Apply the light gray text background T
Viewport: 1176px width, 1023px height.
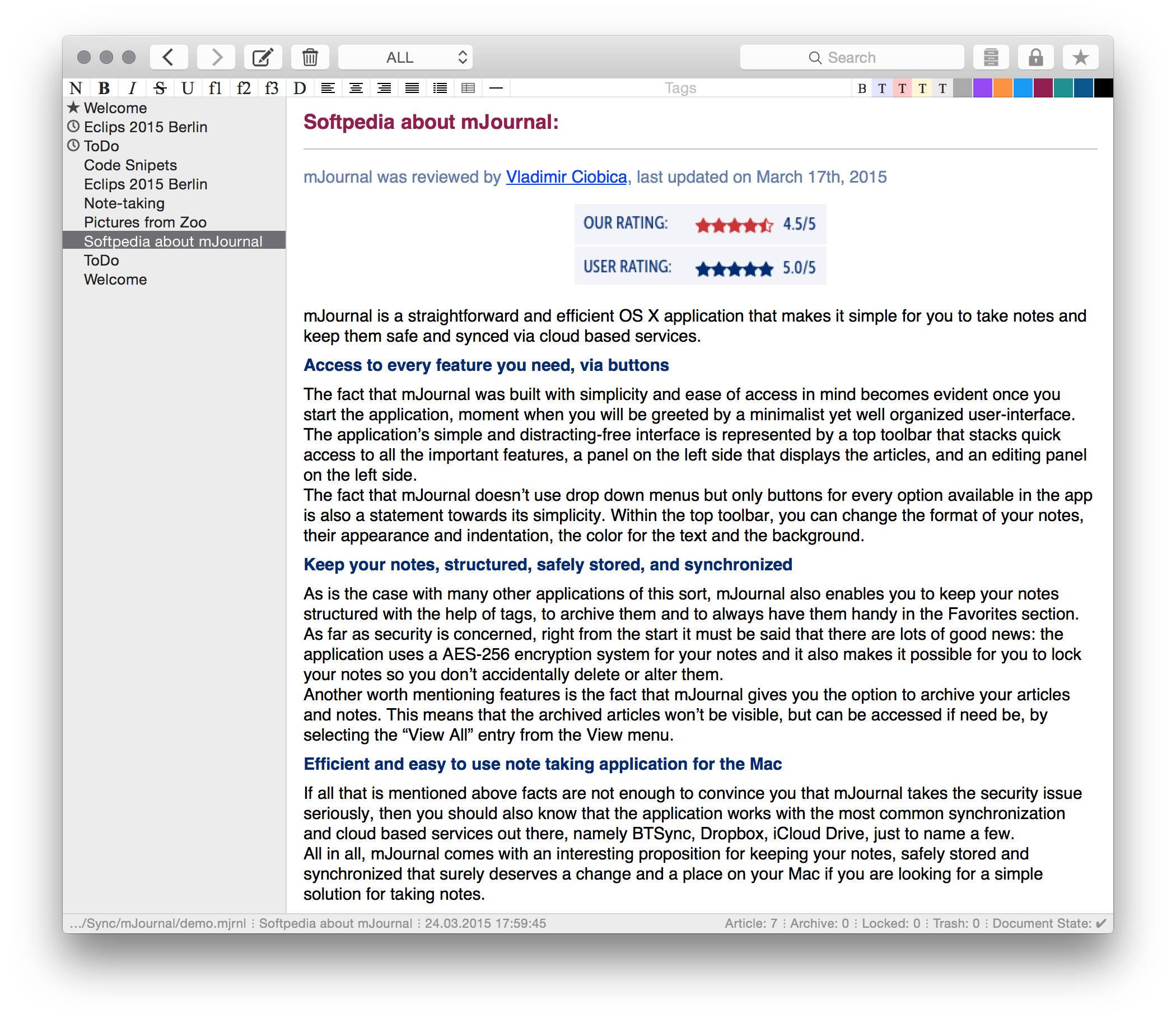click(x=942, y=88)
